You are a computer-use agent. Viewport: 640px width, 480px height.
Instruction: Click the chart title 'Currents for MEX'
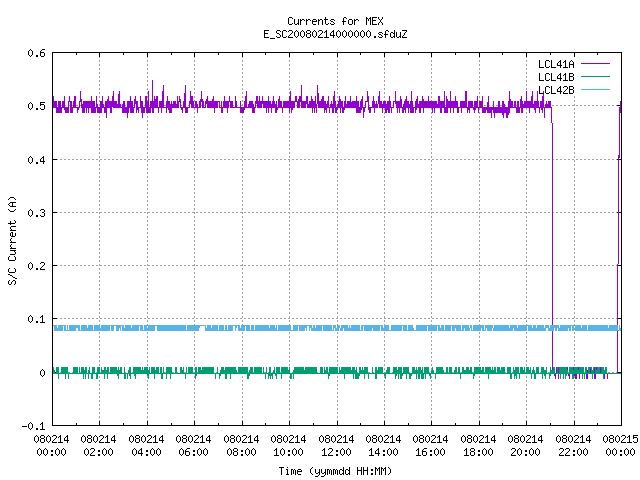(x=335, y=21)
